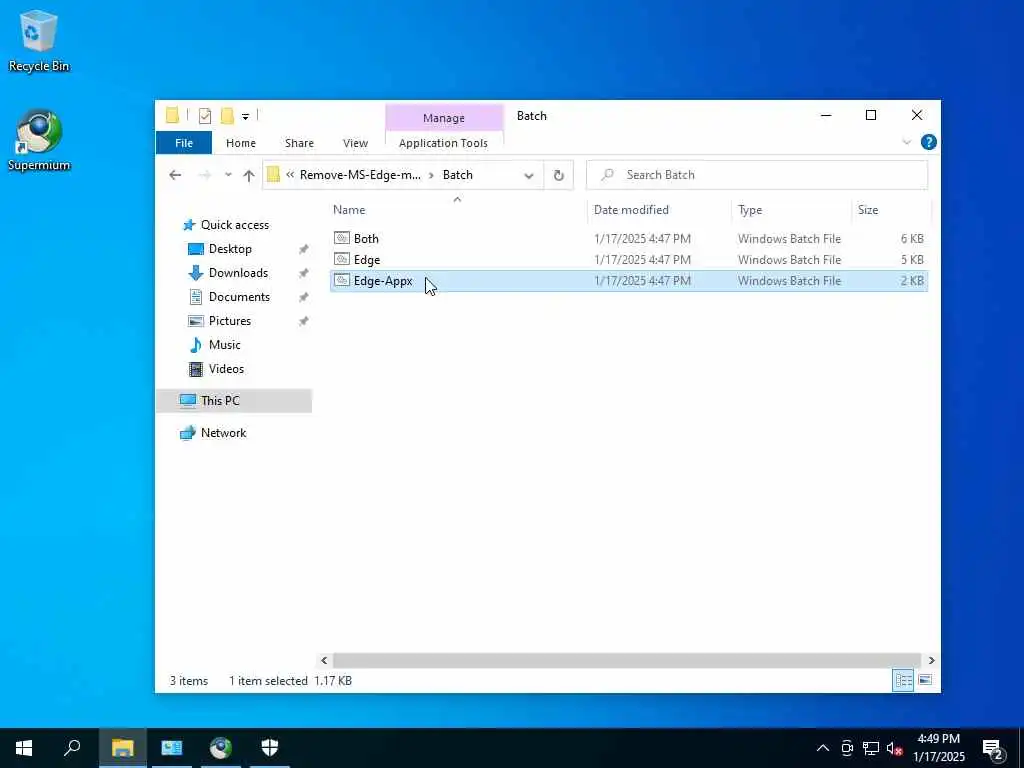Click the Server Manager taskbar icon

click(x=172, y=748)
